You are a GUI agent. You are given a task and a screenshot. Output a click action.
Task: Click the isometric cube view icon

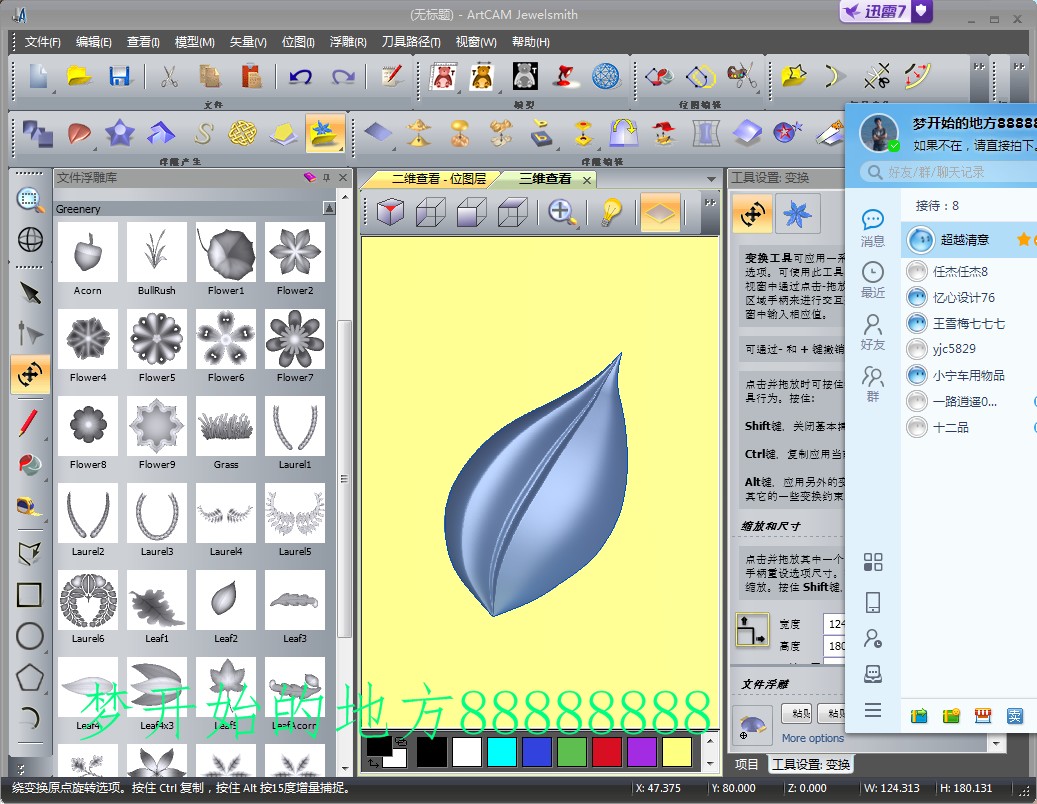[390, 213]
